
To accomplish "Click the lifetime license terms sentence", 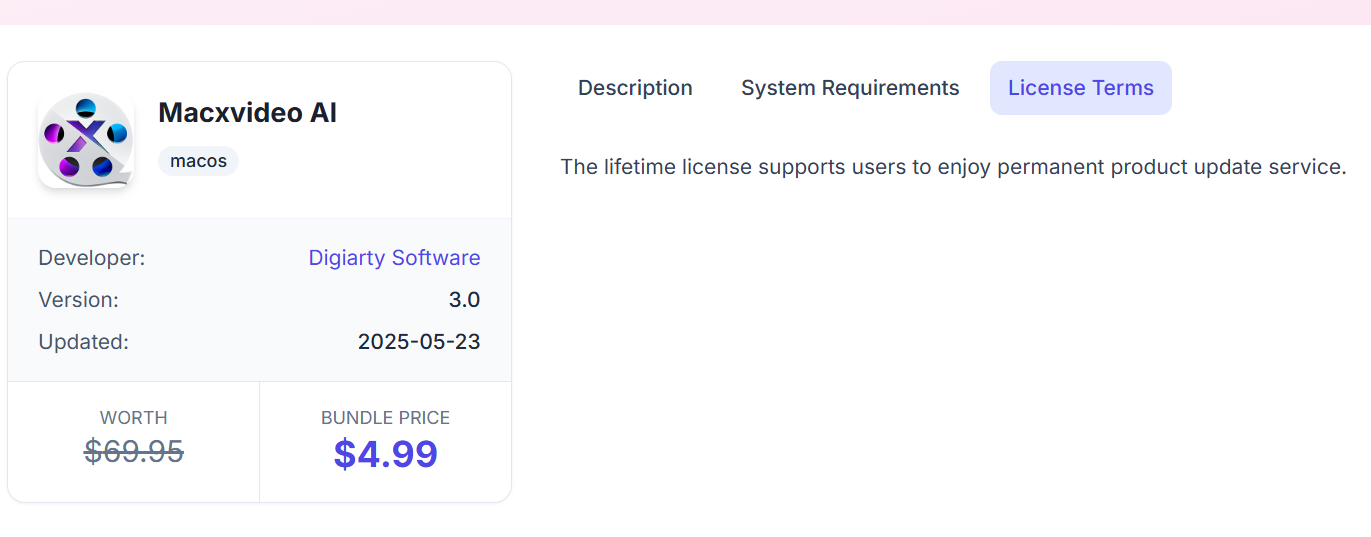I will [953, 167].
